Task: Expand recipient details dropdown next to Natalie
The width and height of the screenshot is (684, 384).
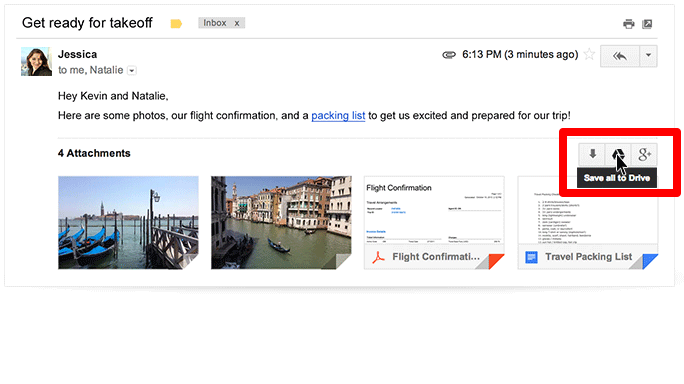Action: click(x=132, y=70)
